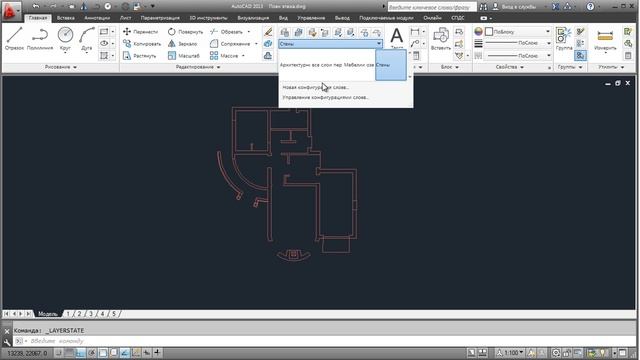640x360 pixels.
Task: Click the Массив (Array) tool
Action: [224, 56]
